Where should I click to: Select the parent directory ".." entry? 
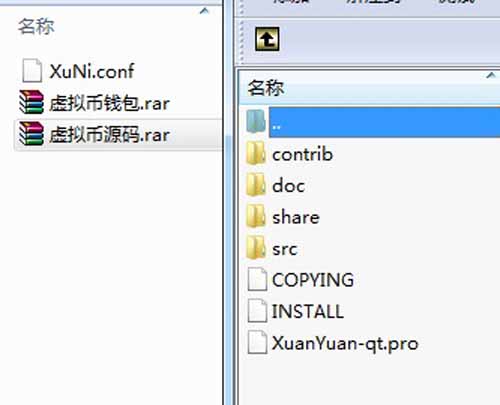pyautogui.click(x=373, y=122)
